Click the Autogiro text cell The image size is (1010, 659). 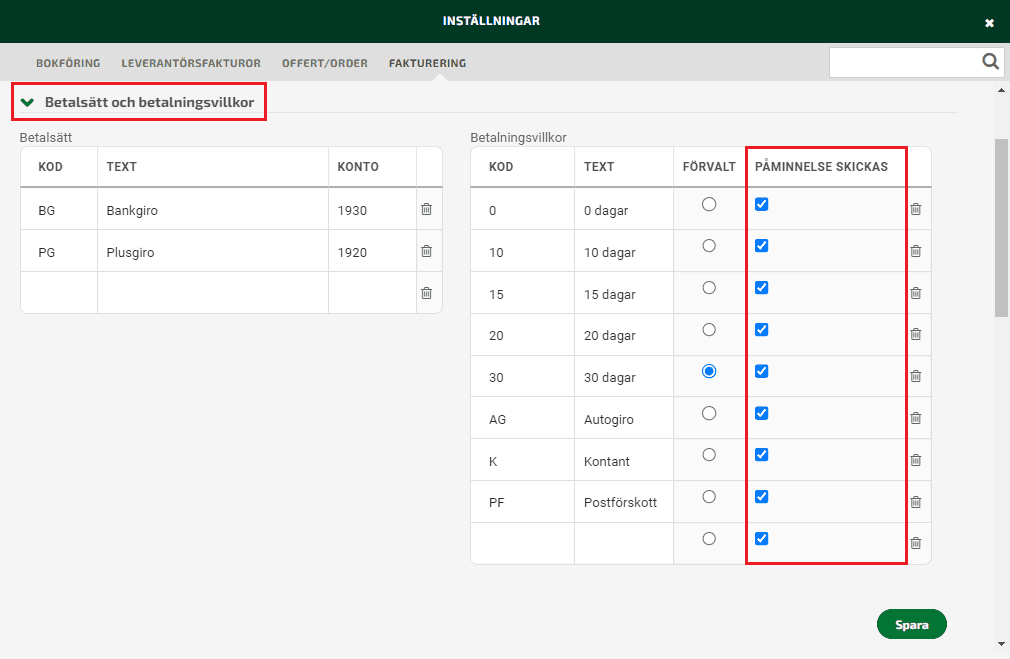[x=624, y=418]
